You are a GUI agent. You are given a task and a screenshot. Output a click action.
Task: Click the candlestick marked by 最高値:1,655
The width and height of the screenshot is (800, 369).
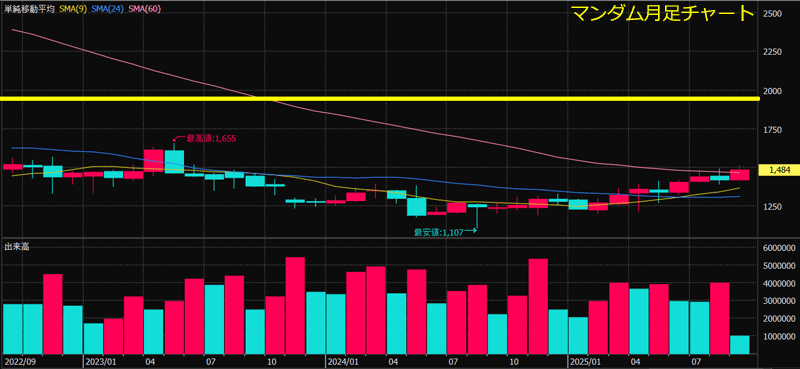coord(174,161)
